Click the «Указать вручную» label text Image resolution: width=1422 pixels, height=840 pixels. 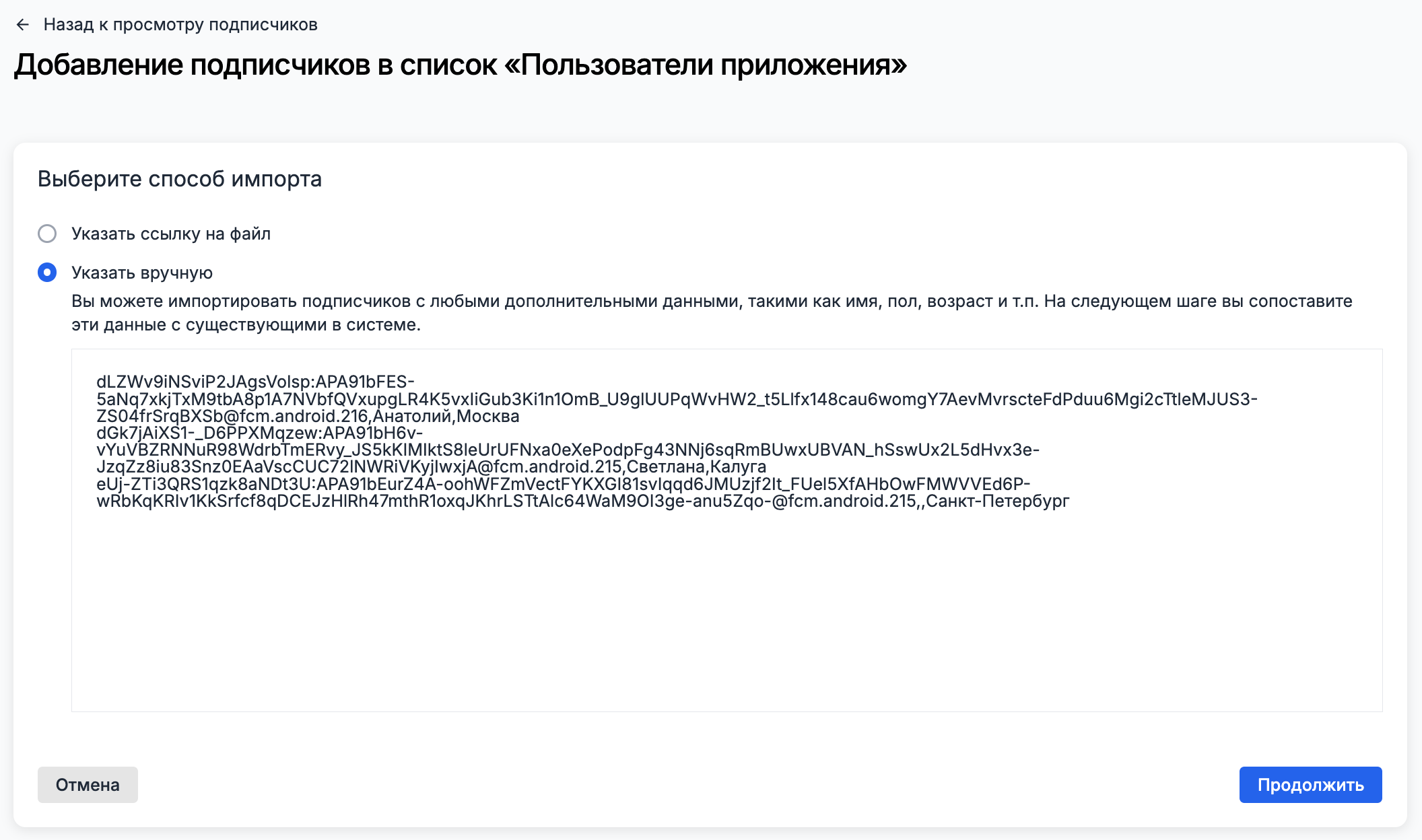(142, 273)
